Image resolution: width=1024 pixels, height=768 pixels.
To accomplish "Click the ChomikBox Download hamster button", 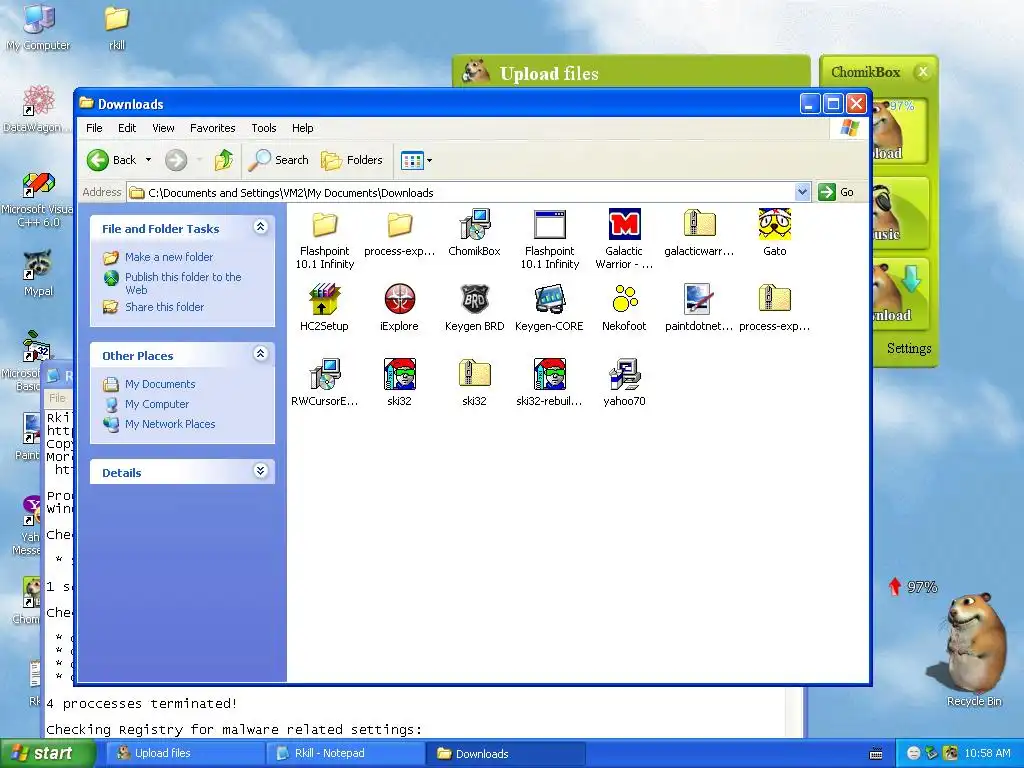I will tap(900, 294).
